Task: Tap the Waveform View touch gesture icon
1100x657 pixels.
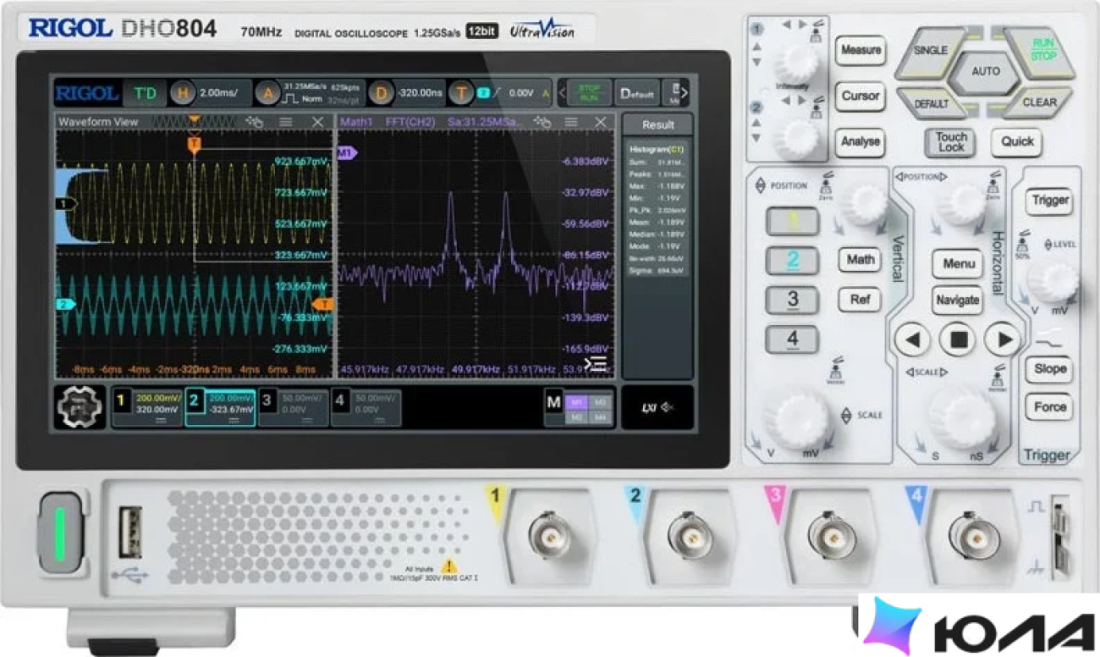Action: coord(255,122)
